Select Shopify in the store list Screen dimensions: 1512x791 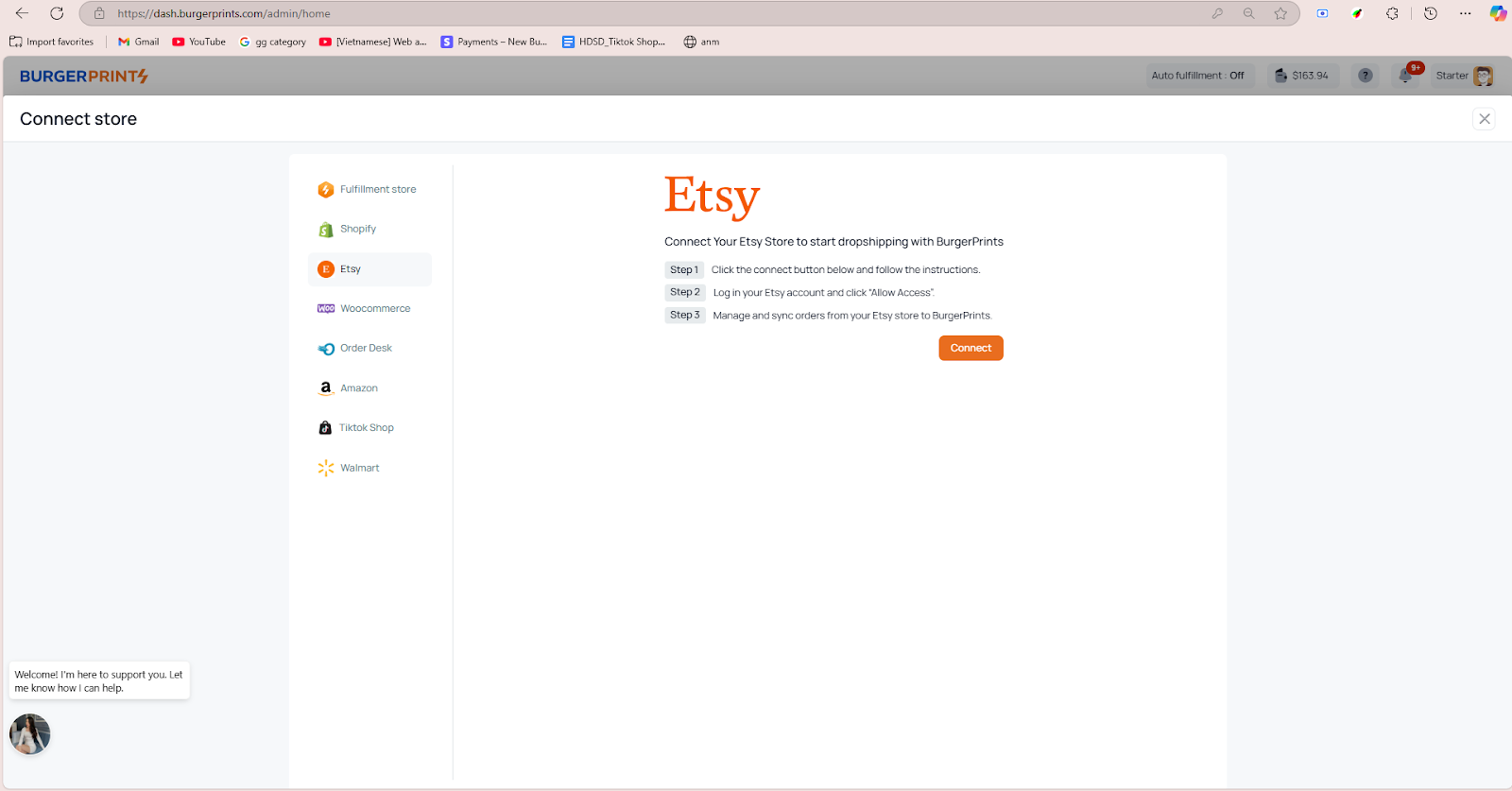369,229
